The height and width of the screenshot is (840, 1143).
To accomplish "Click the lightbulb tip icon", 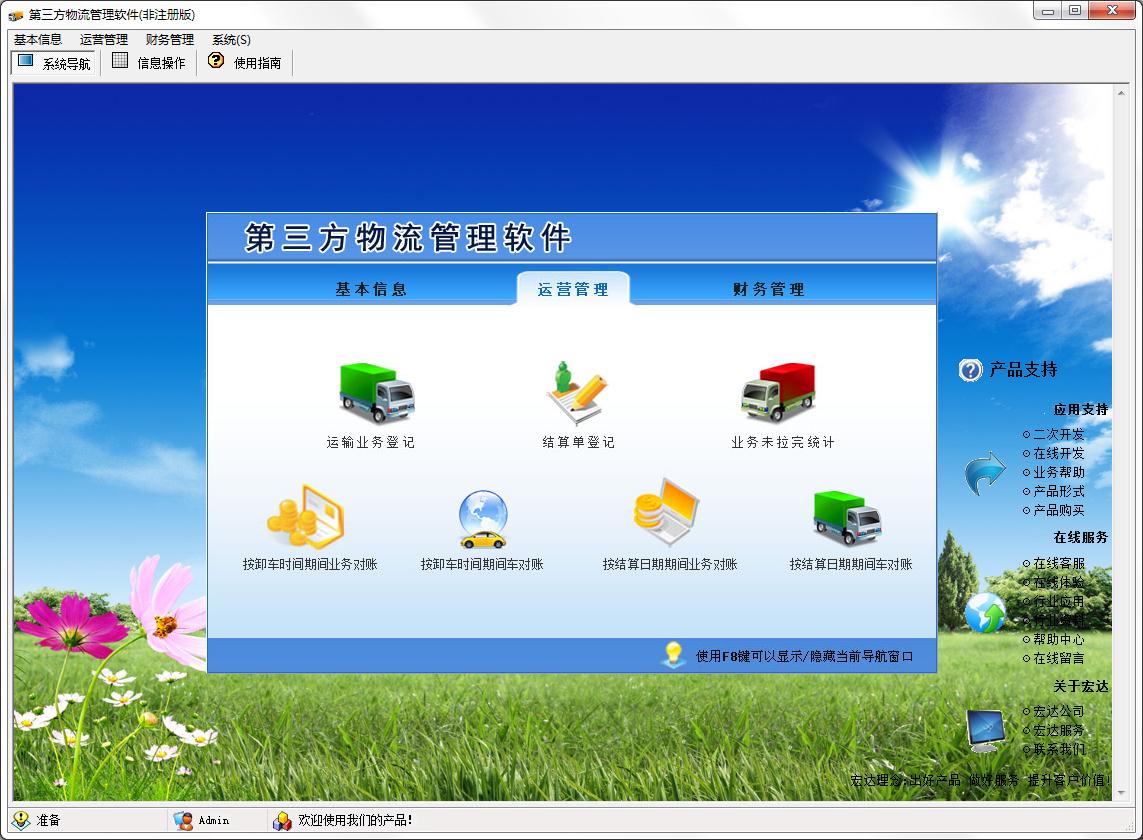I will click(674, 654).
